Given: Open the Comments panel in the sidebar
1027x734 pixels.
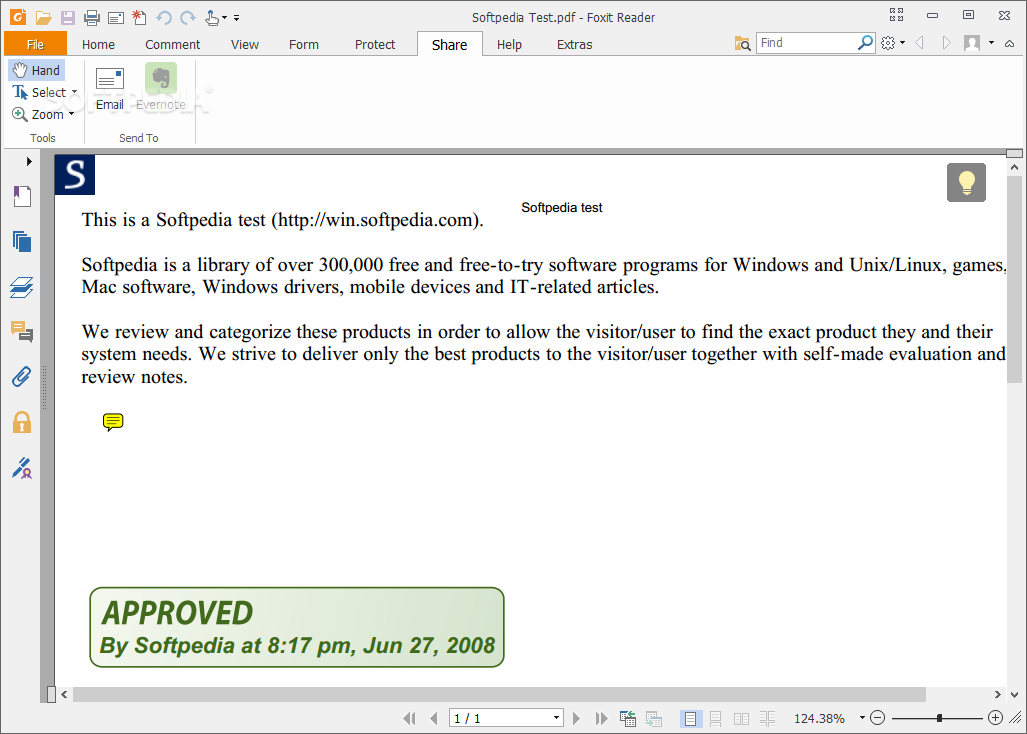Looking at the screenshot, I should (x=22, y=332).
